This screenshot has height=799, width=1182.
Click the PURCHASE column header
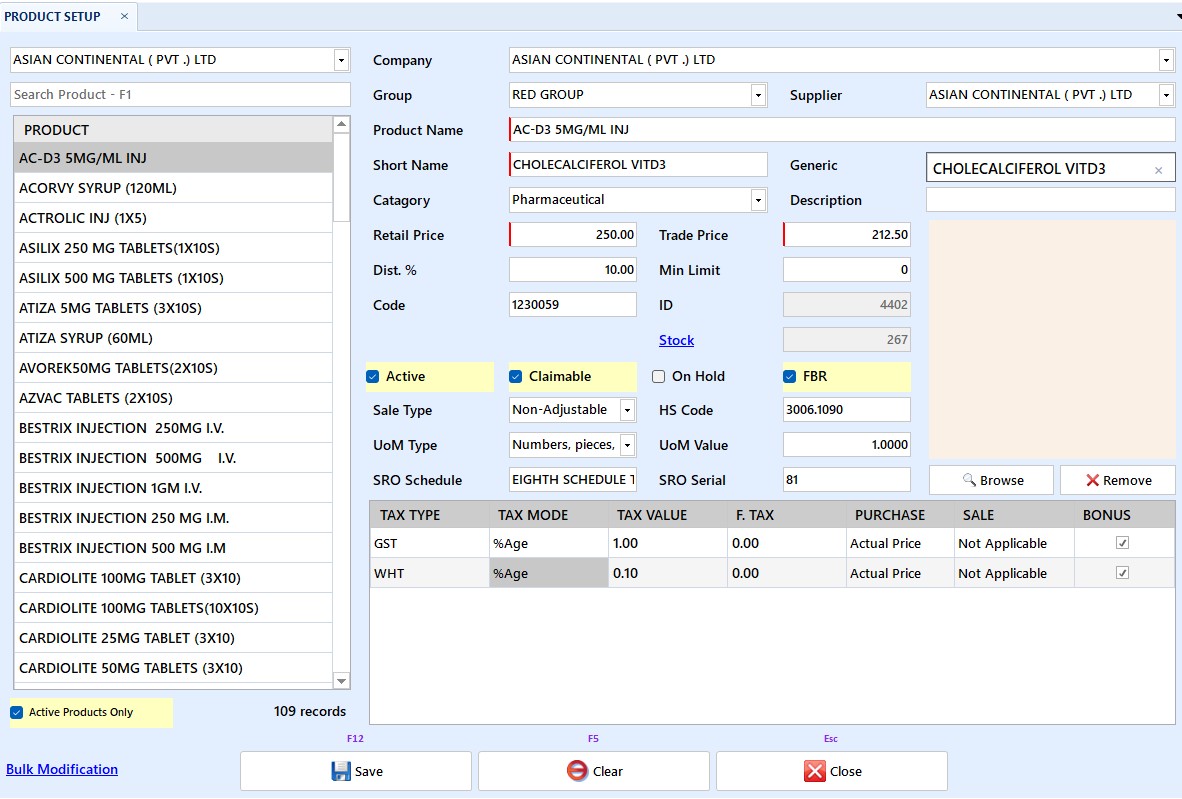900,515
